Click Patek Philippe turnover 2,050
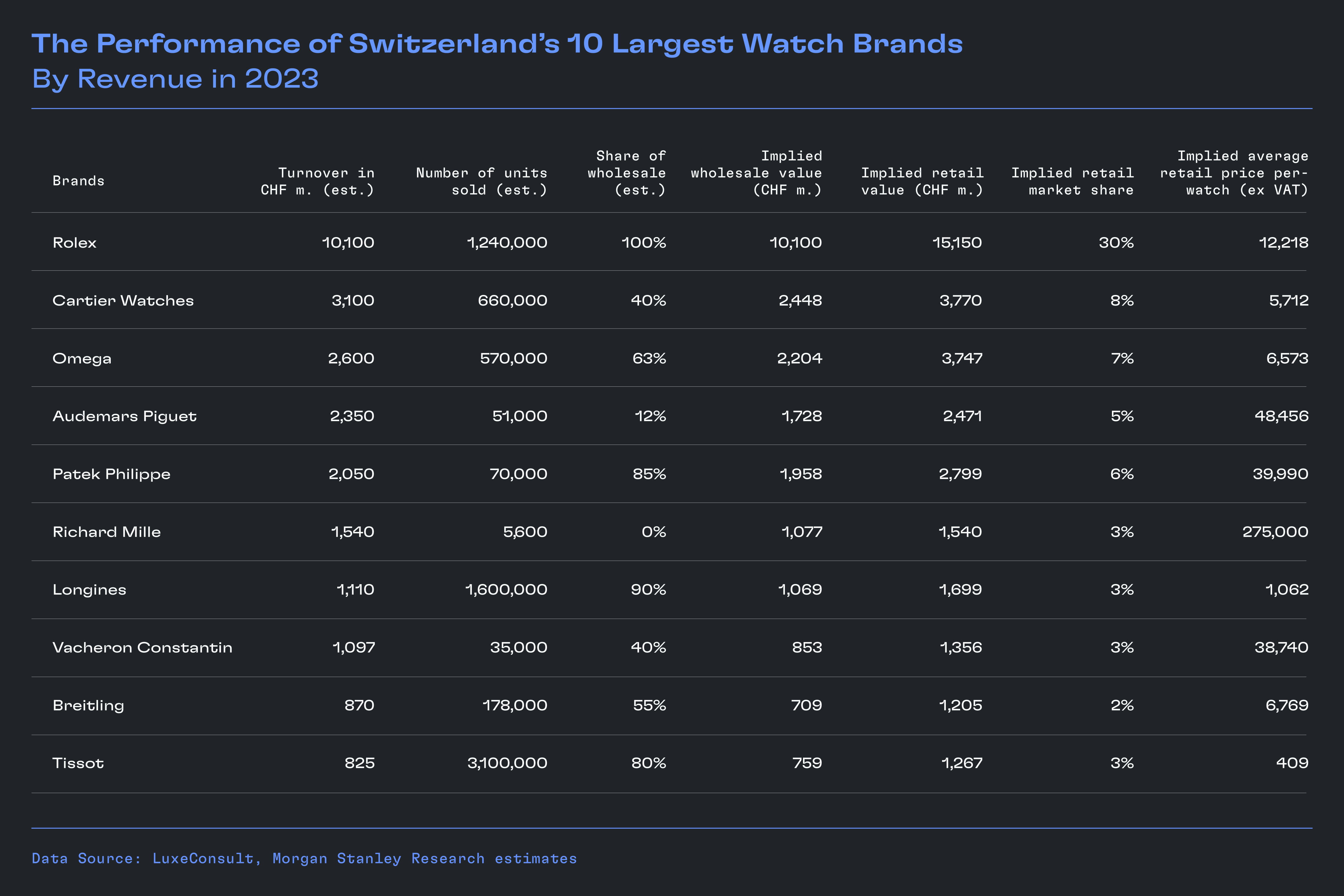1344x896 pixels. click(x=352, y=474)
